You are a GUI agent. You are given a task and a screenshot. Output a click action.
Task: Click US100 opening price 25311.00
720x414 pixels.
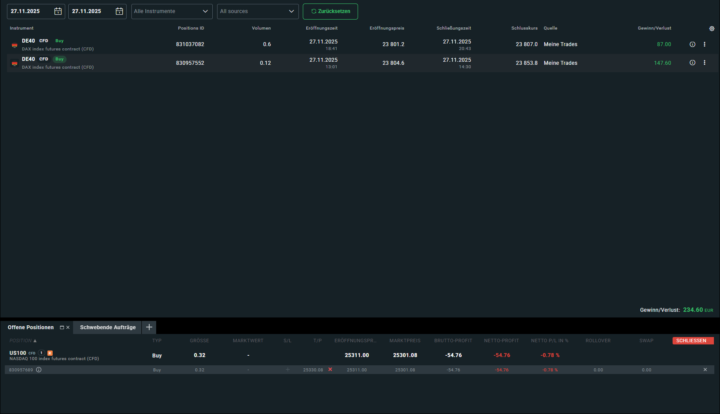pyautogui.click(x=357, y=355)
